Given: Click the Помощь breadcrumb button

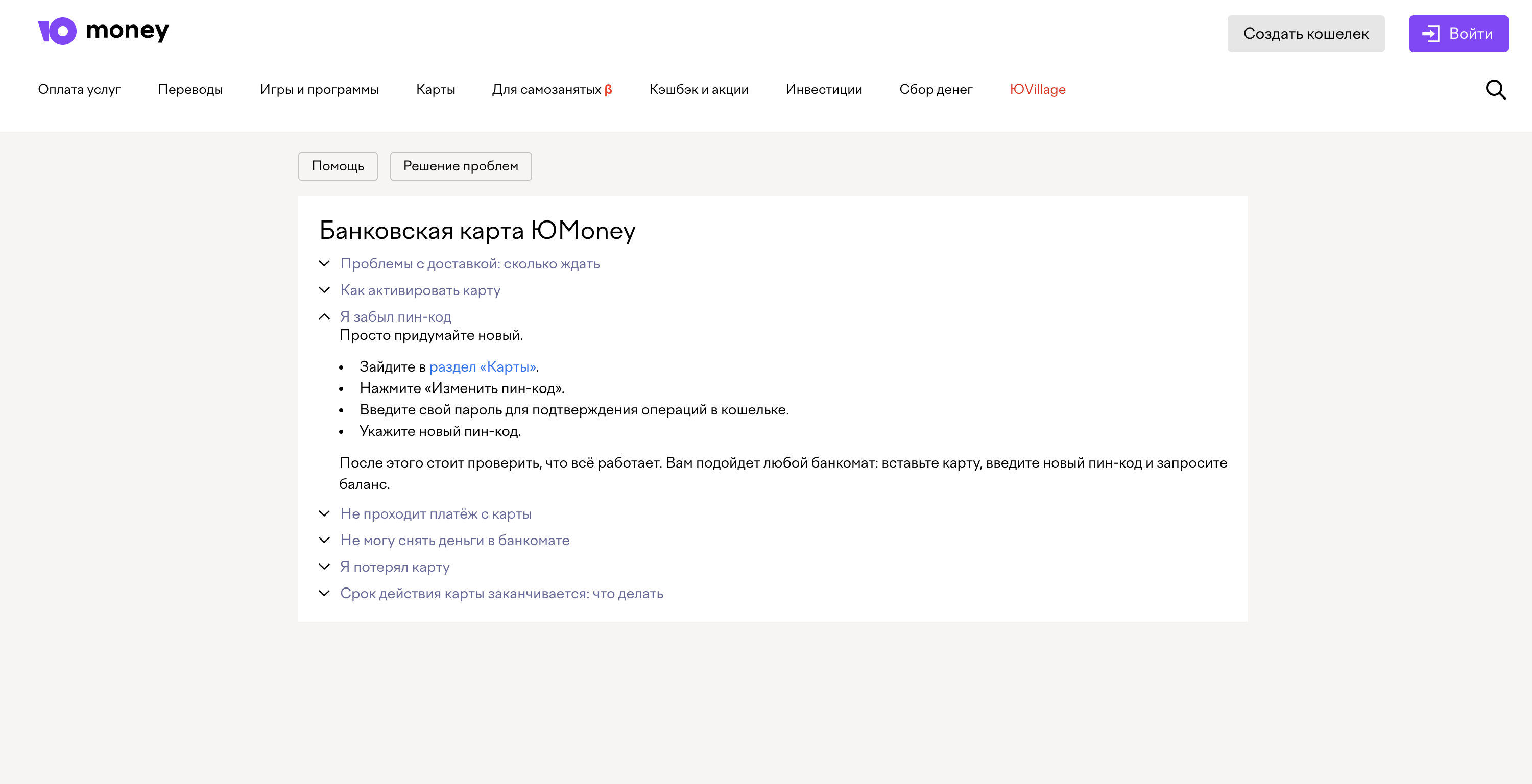Looking at the screenshot, I should [338, 166].
